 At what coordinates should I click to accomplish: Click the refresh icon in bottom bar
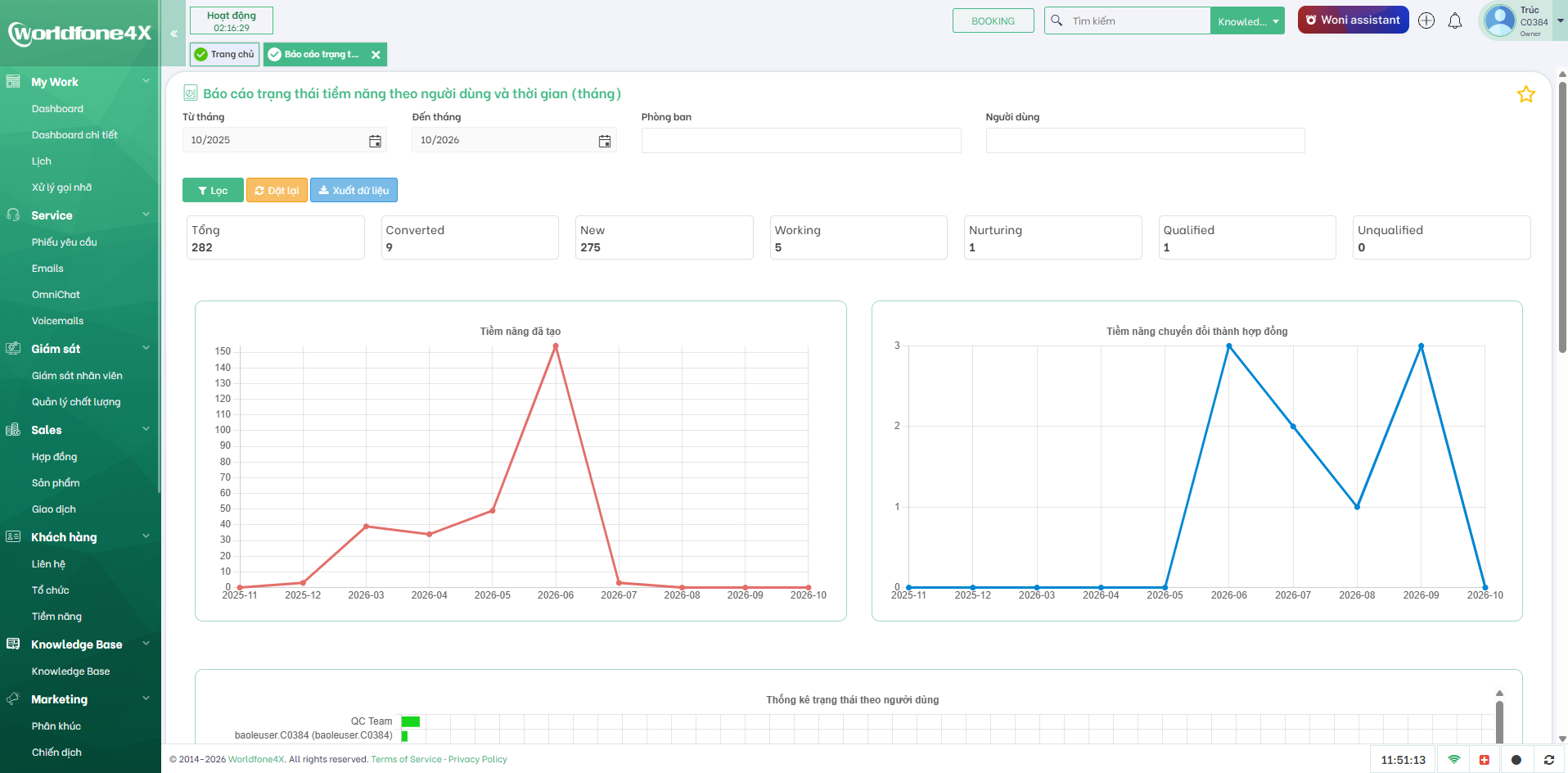tap(1548, 759)
